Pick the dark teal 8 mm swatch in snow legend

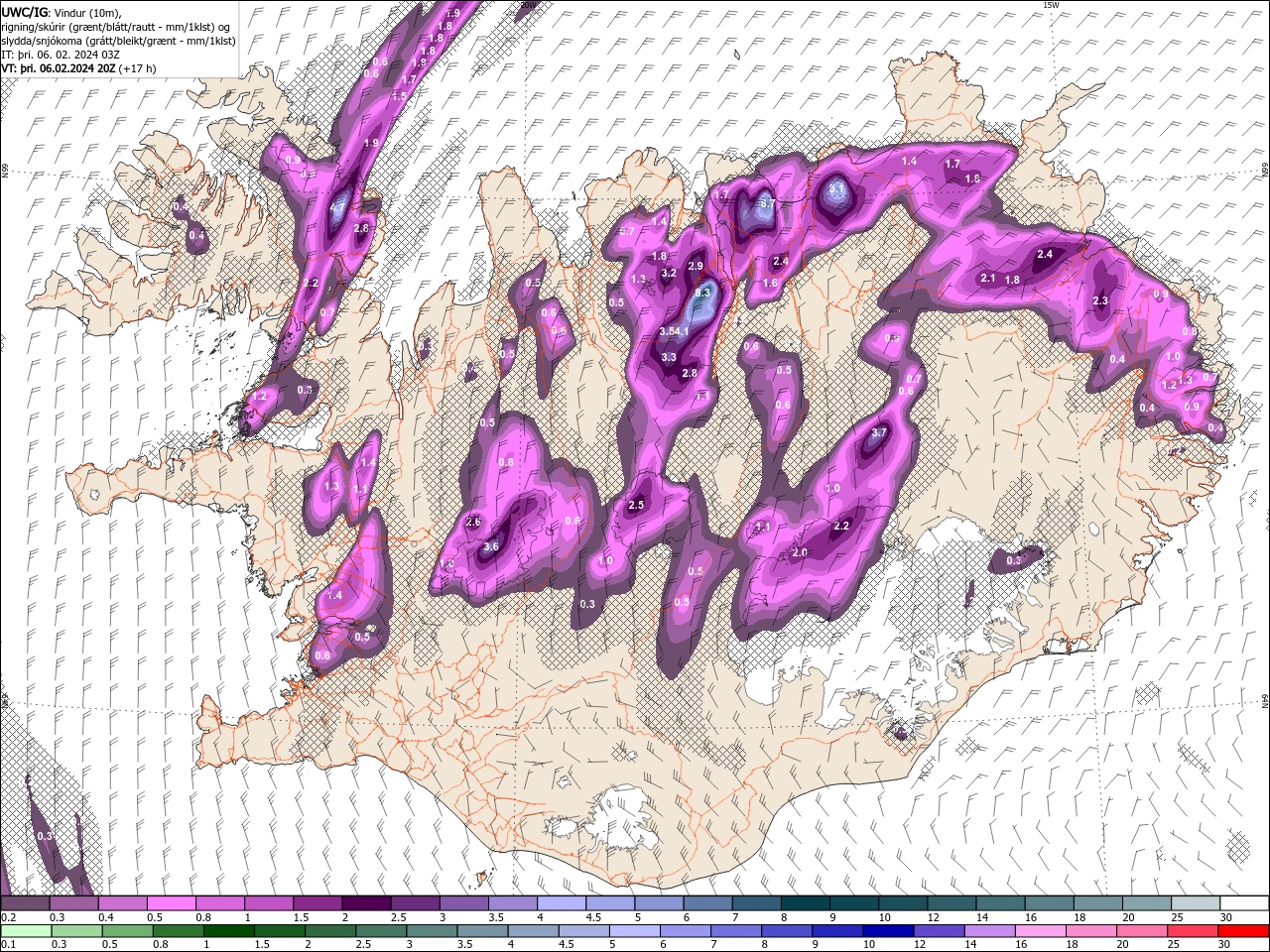[805, 903]
